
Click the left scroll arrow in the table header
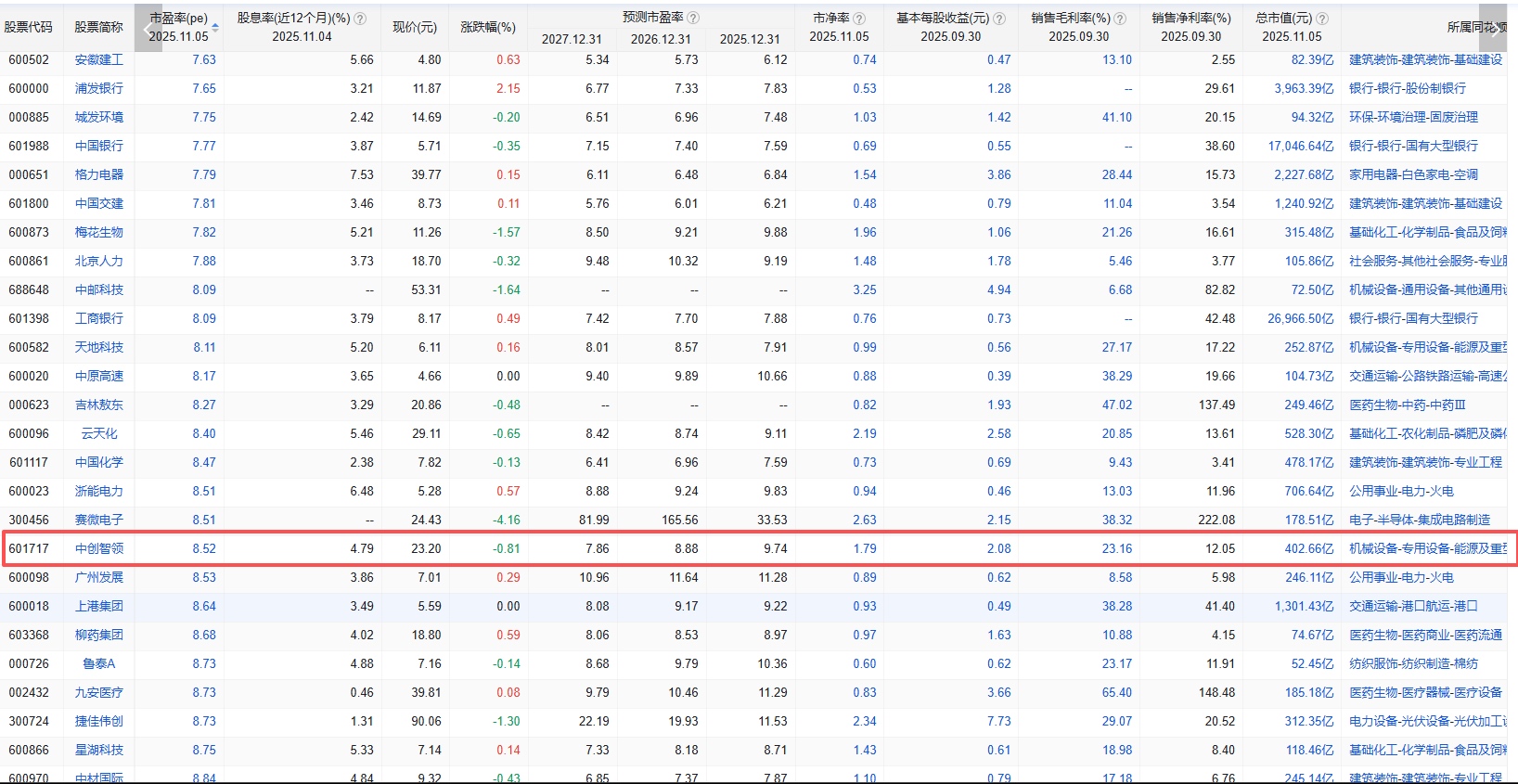tap(148, 30)
